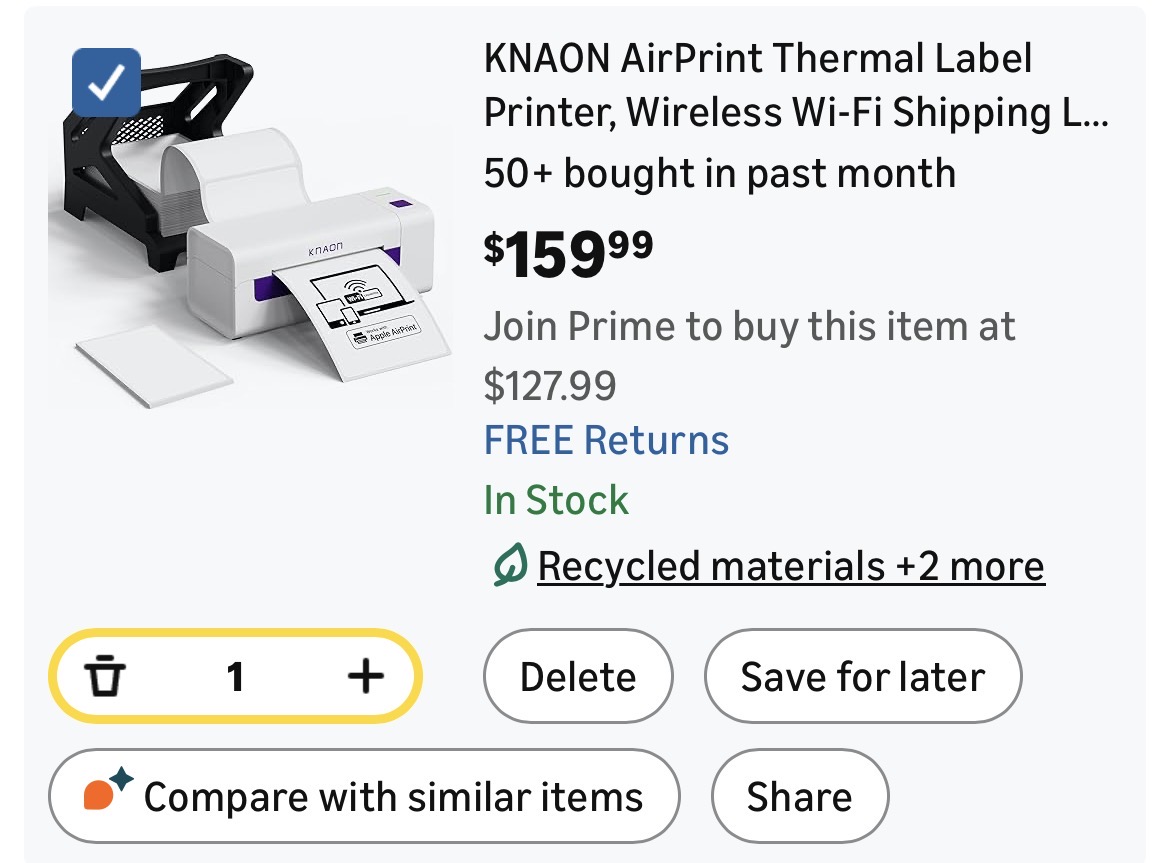The height and width of the screenshot is (863, 1170).
Task: Click the $159.99 price
Action: pyautogui.click(x=568, y=254)
